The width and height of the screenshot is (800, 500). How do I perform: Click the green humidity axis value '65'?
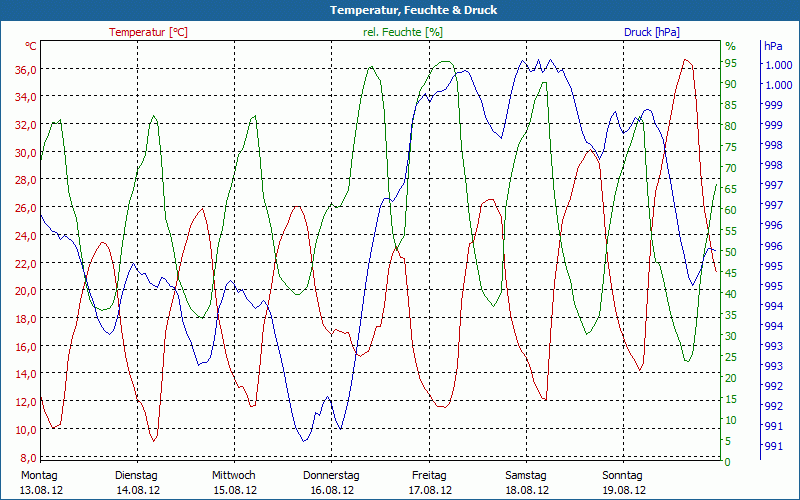coord(731,189)
